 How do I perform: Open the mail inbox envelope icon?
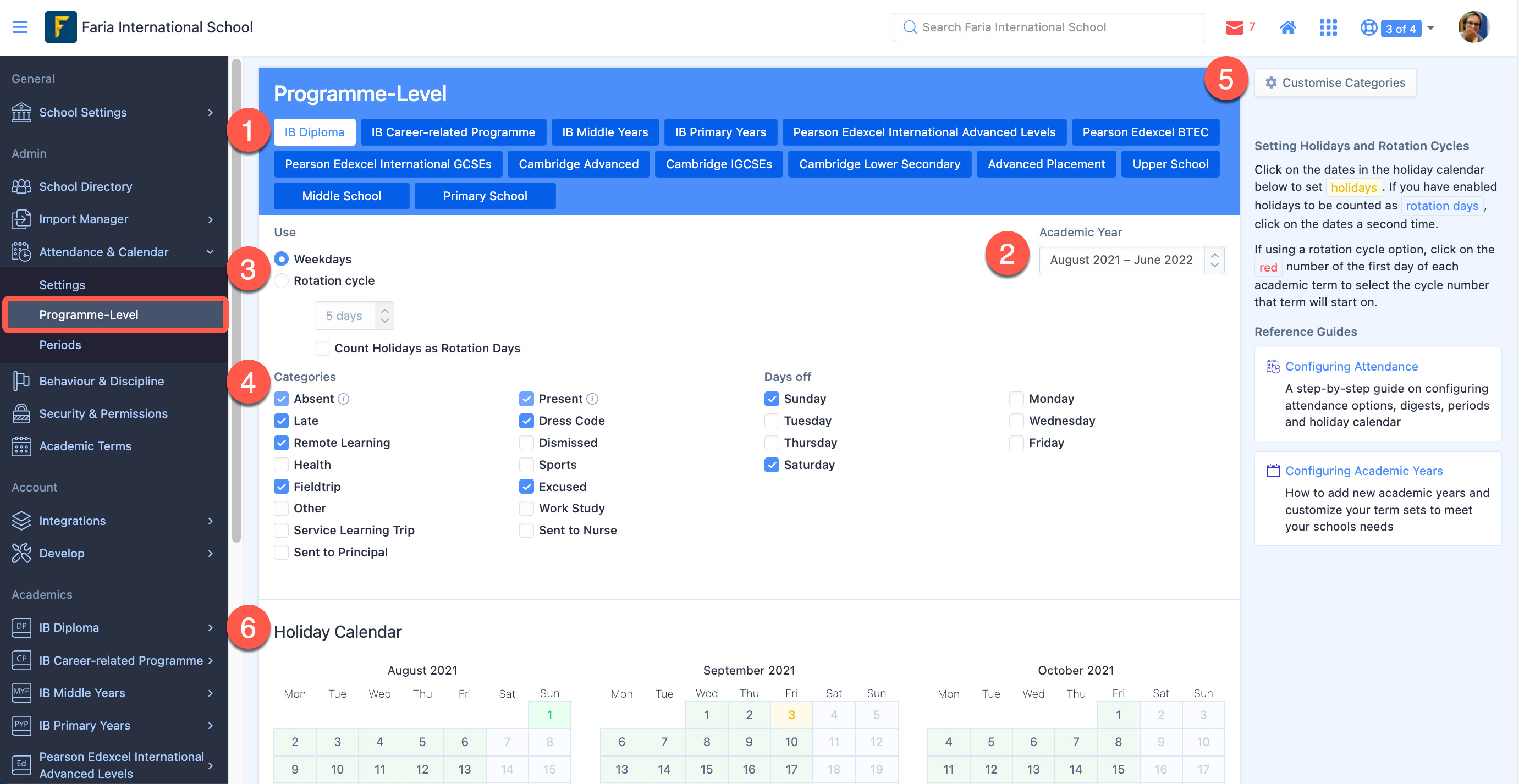(1234, 27)
